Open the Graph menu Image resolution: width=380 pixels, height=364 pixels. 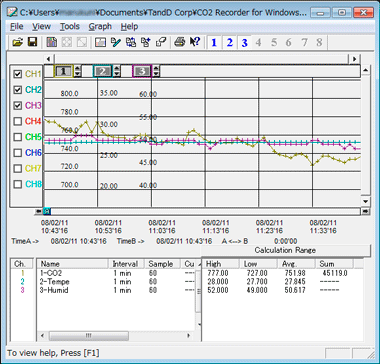(100, 26)
